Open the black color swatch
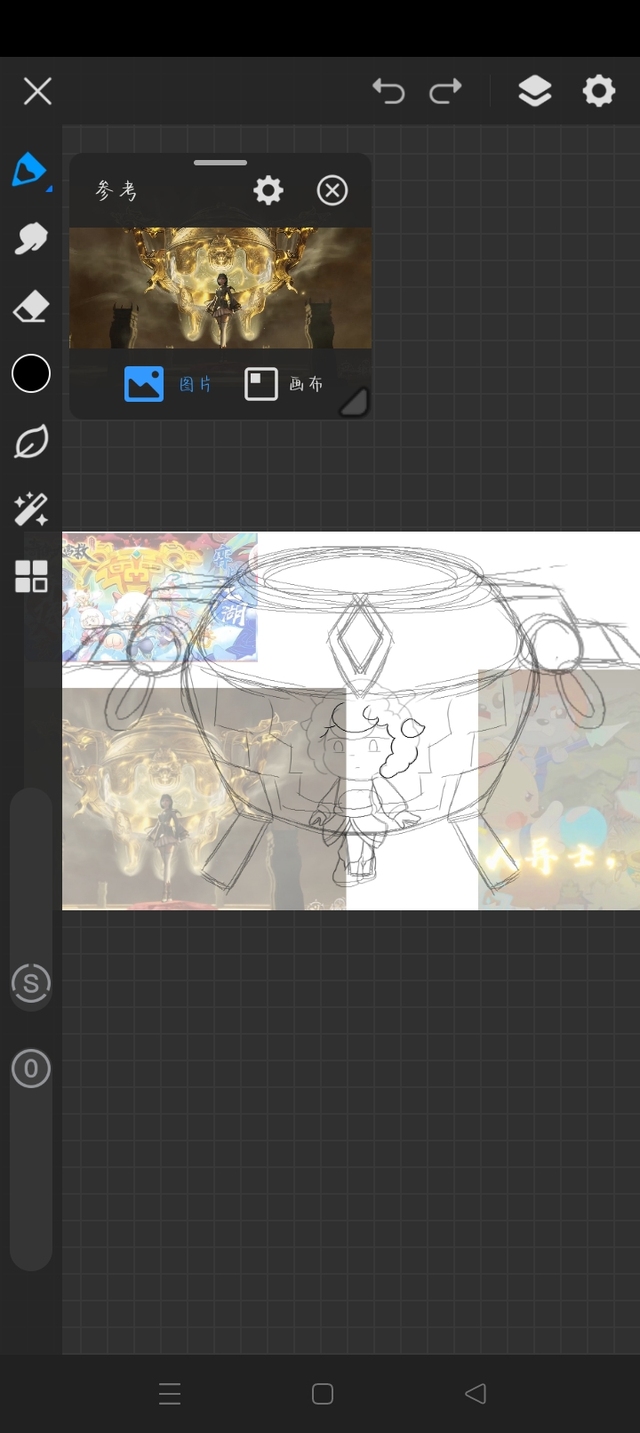 (31, 374)
